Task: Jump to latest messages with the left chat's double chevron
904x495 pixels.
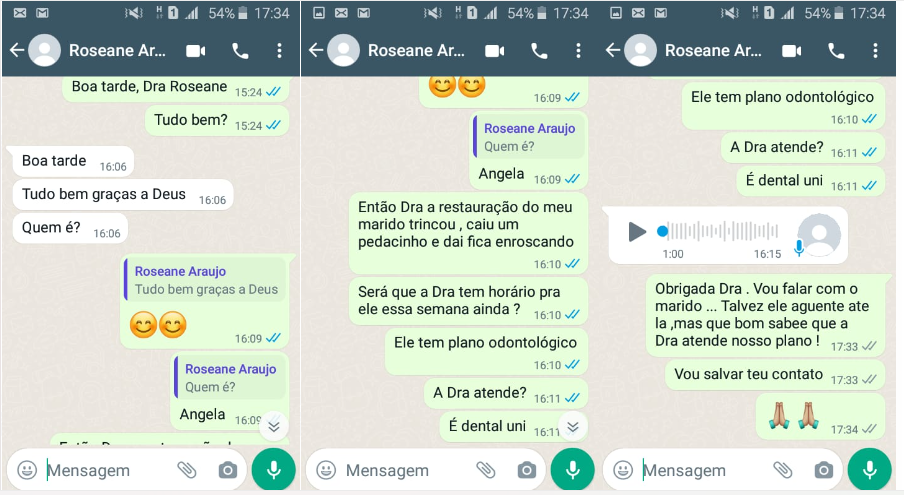Action: coord(274,426)
